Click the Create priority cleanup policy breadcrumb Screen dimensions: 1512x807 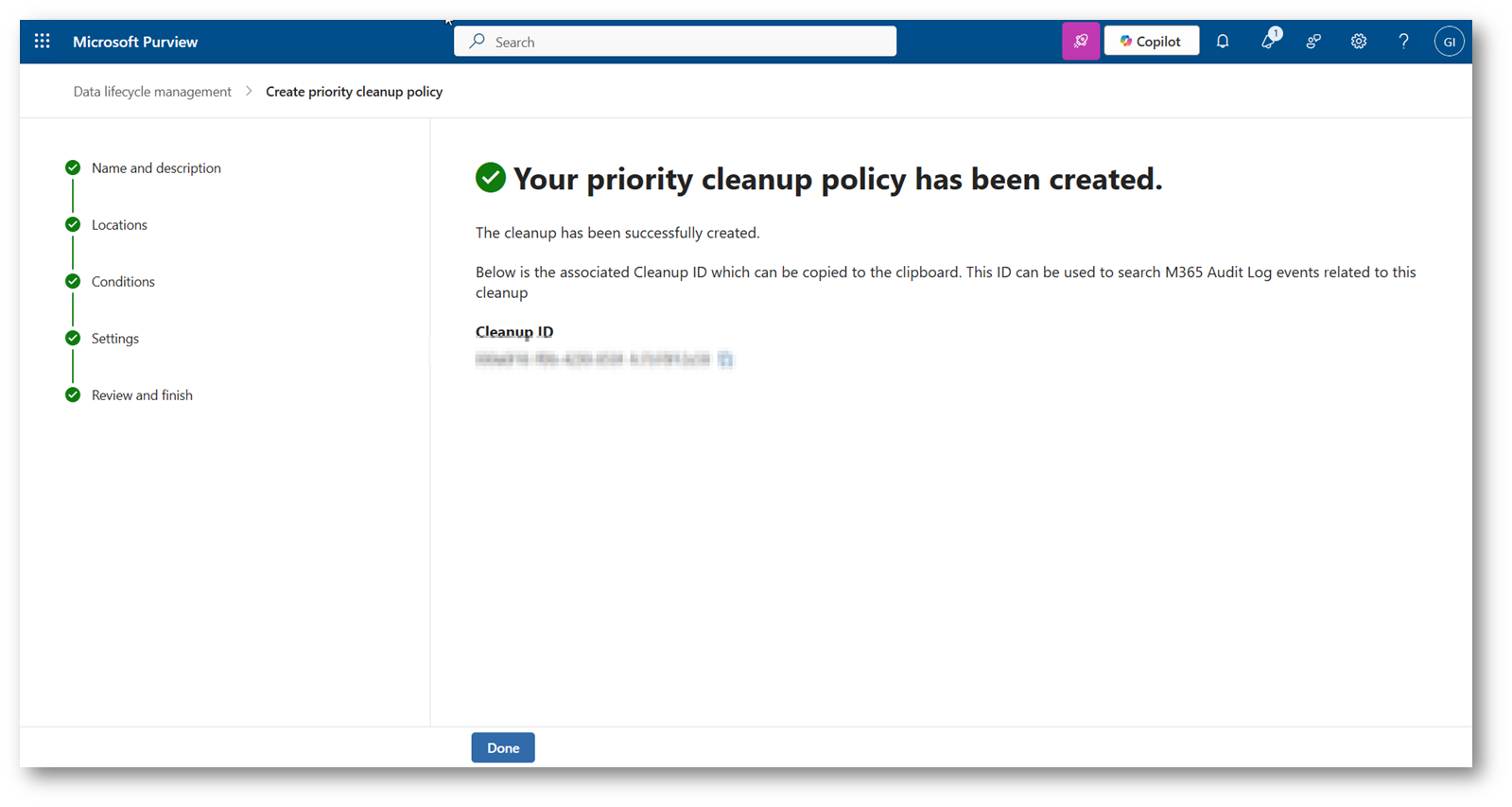pos(354,92)
